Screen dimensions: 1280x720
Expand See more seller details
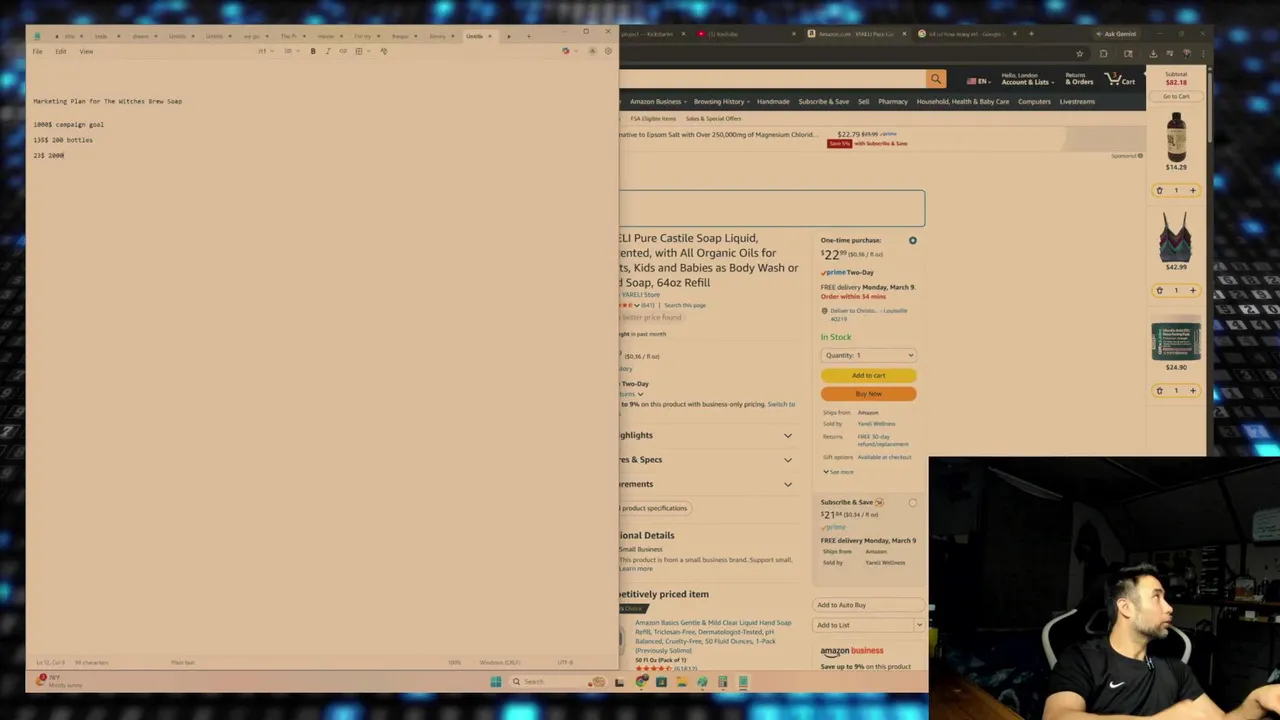[x=838, y=472]
